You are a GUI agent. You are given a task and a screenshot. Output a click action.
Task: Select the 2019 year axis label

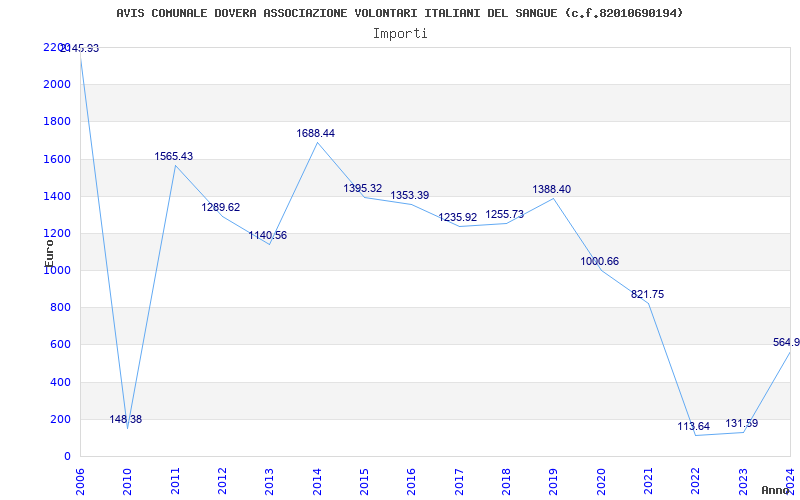click(x=553, y=482)
